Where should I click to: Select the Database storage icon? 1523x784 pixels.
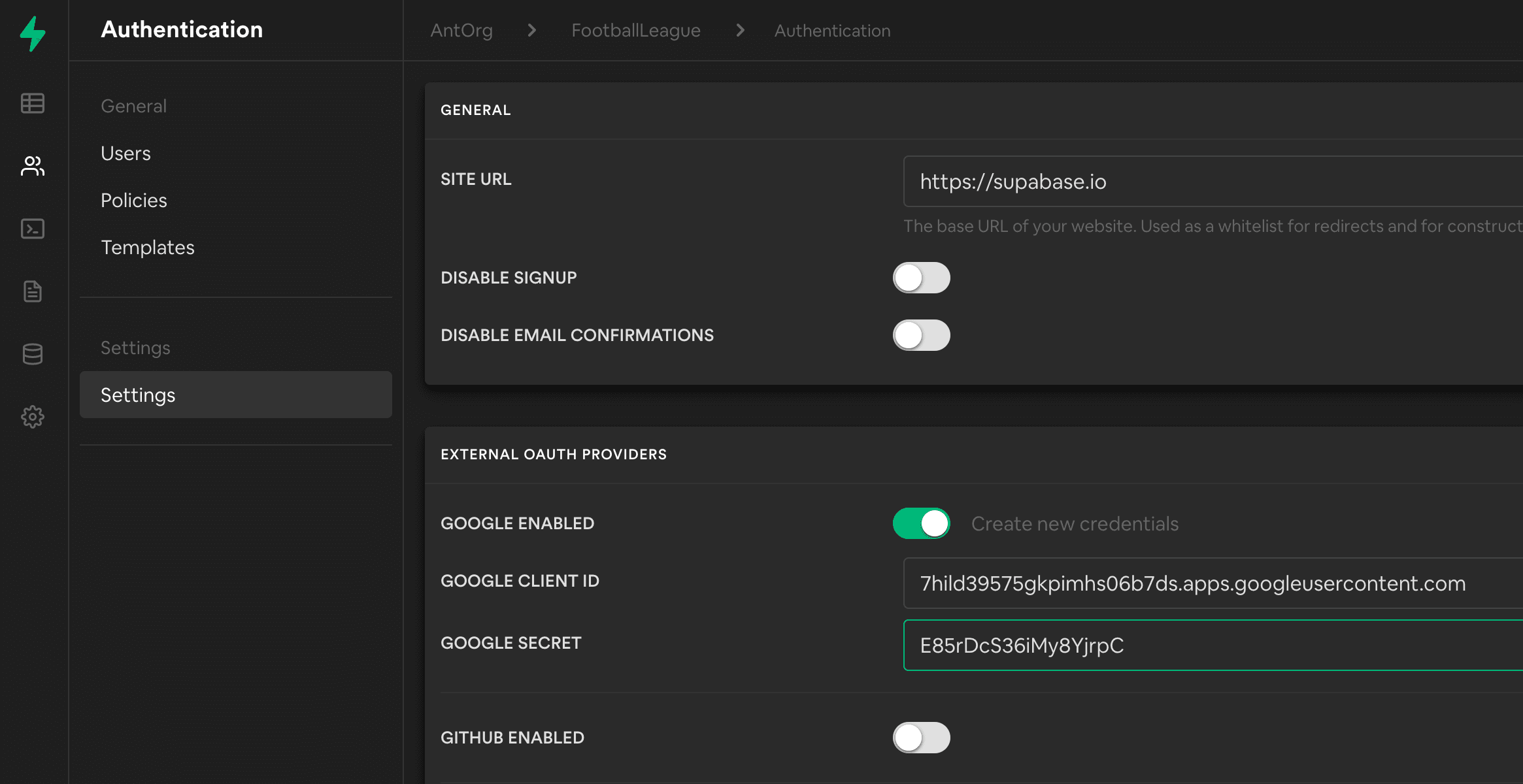33,352
